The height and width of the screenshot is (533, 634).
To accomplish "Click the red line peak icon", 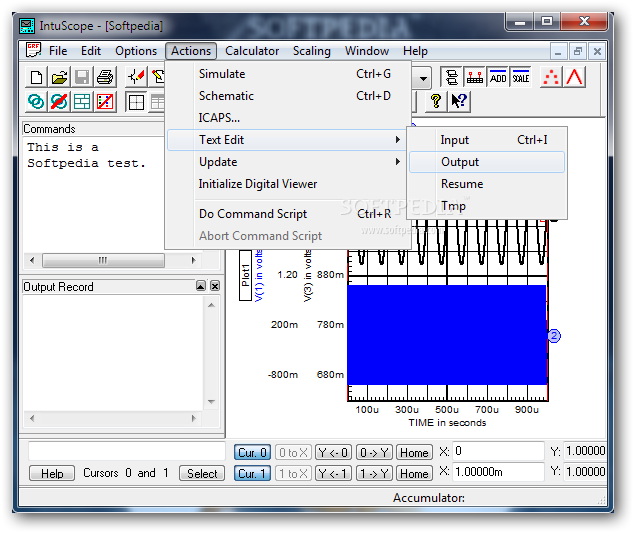I will tap(575, 77).
